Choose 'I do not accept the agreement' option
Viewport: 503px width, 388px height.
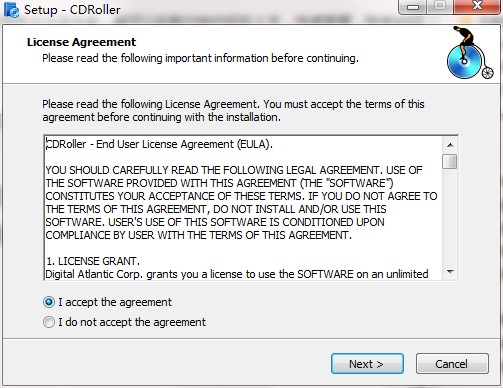[49, 322]
